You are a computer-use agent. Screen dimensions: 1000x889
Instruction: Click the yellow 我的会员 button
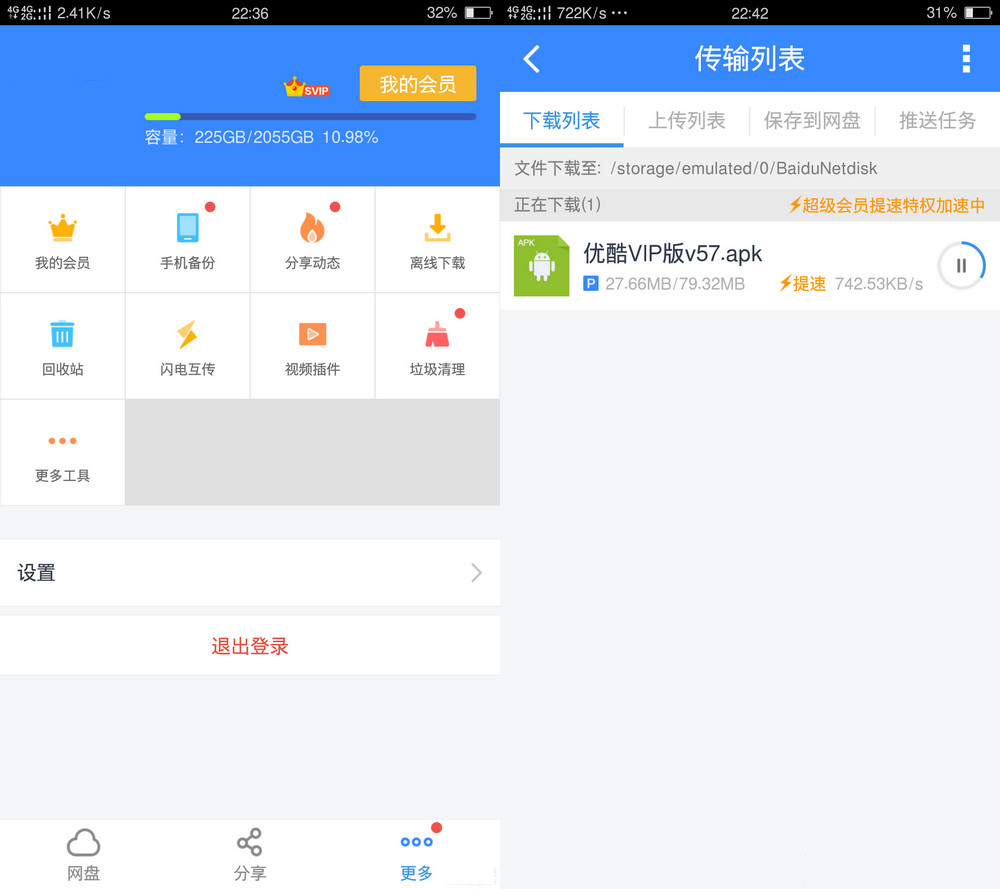(x=418, y=84)
